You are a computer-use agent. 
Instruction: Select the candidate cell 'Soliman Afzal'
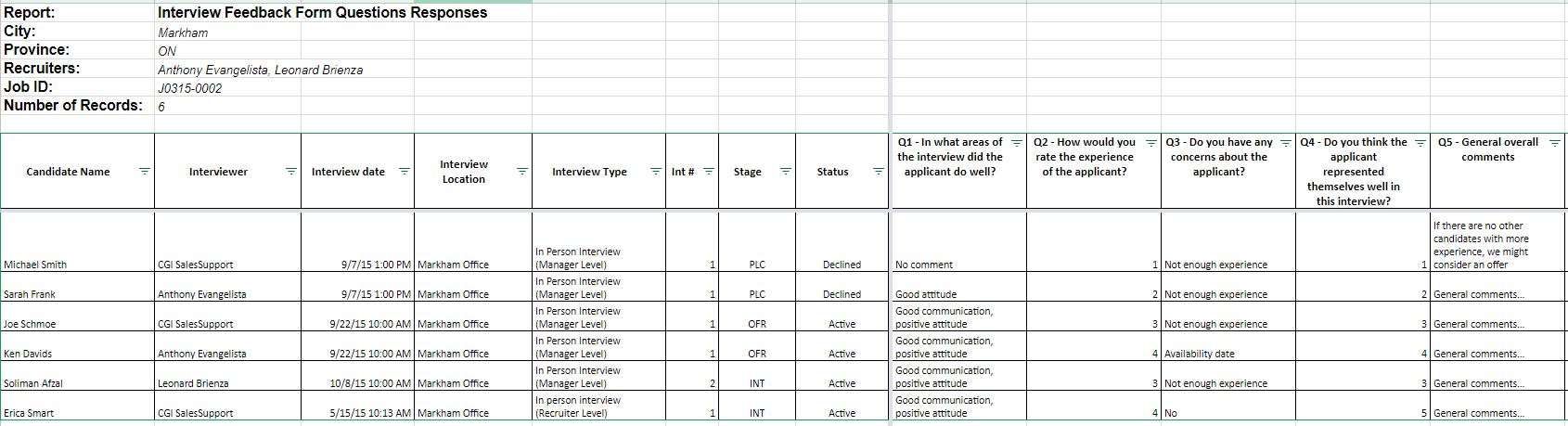(78, 376)
